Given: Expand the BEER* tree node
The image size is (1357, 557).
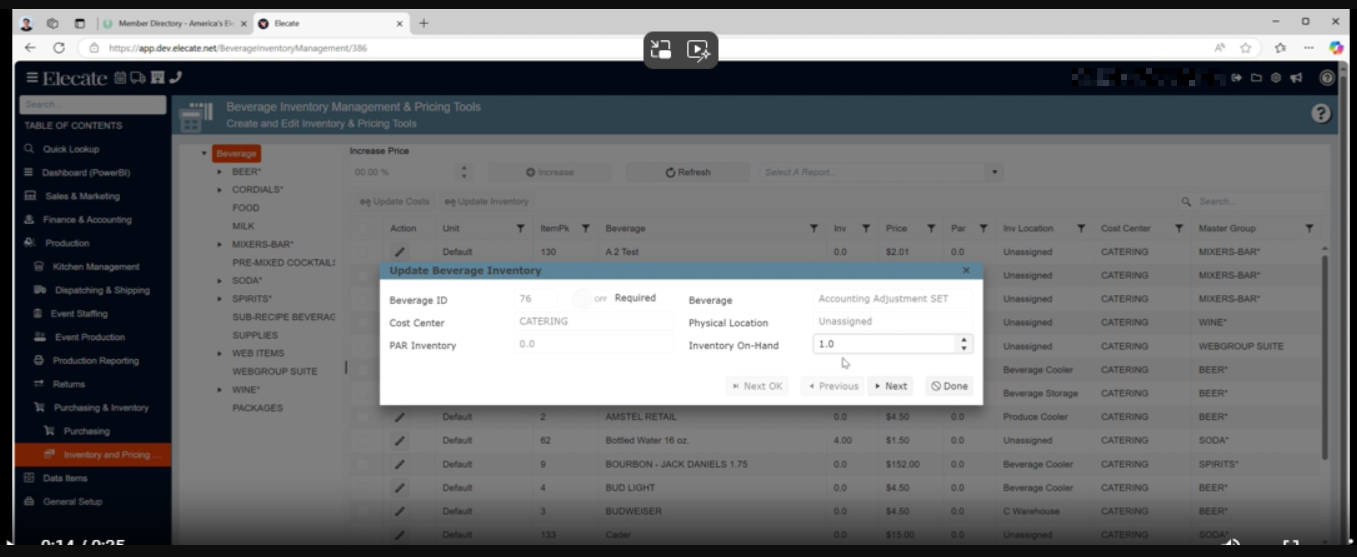Looking at the screenshot, I should tap(220, 172).
